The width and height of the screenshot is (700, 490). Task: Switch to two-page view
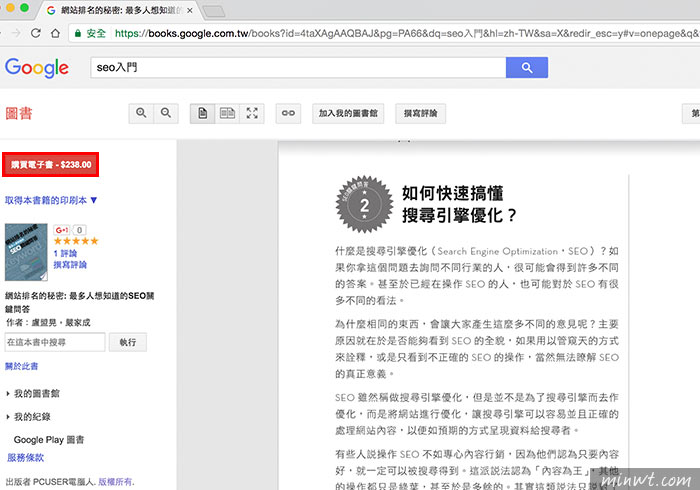pyautogui.click(x=227, y=113)
